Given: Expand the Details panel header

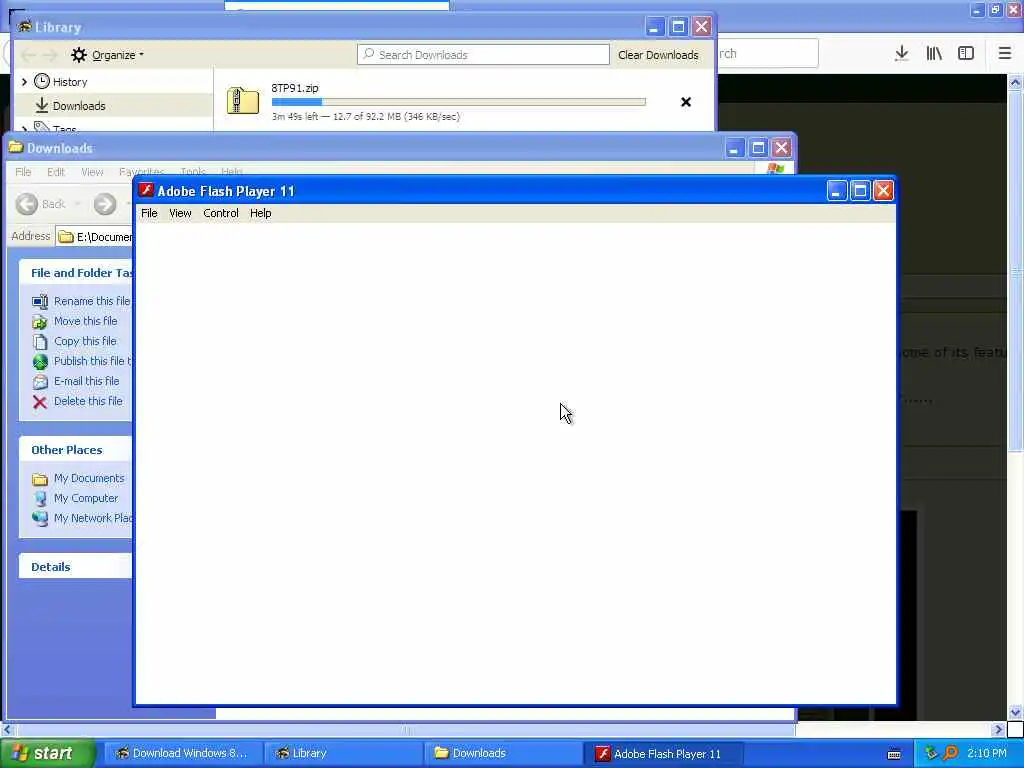Looking at the screenshot, I should (x=76, y=567).
